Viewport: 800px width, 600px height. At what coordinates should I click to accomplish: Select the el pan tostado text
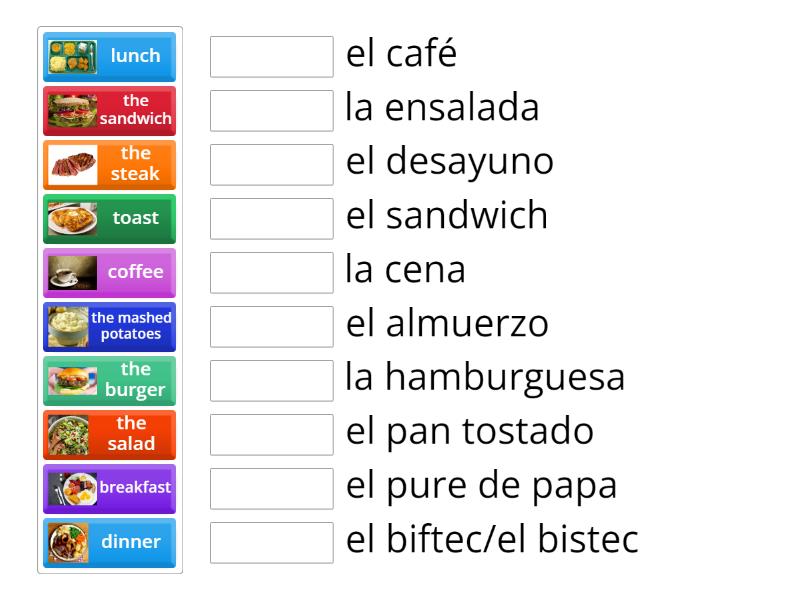pos(470,431)
